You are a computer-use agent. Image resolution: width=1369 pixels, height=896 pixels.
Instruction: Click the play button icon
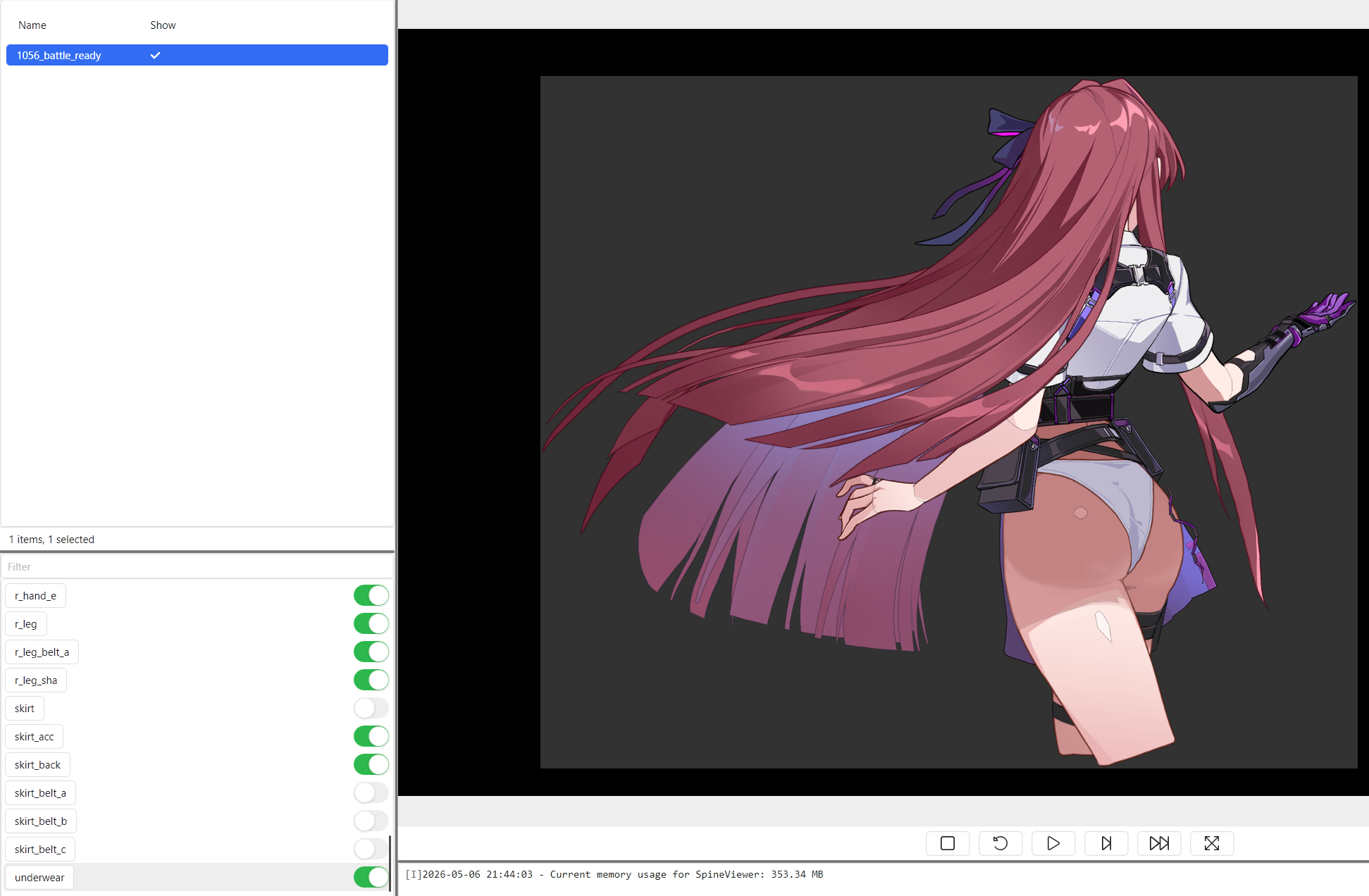[1053, 843]
